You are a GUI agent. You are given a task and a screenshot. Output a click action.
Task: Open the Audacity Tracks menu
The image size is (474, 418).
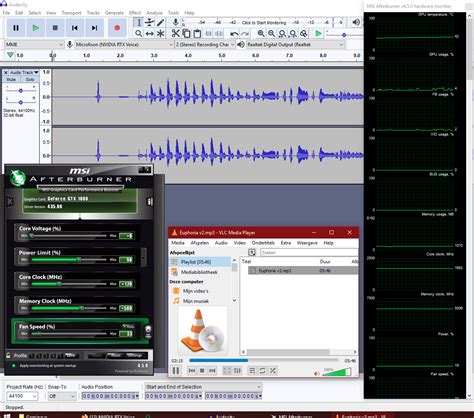click(93, 13)
